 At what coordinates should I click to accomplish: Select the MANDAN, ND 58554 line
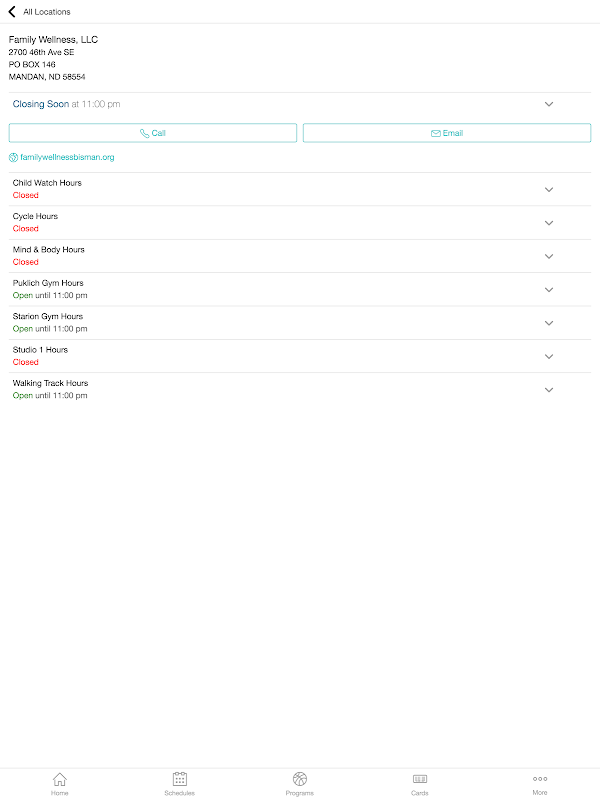47,77
